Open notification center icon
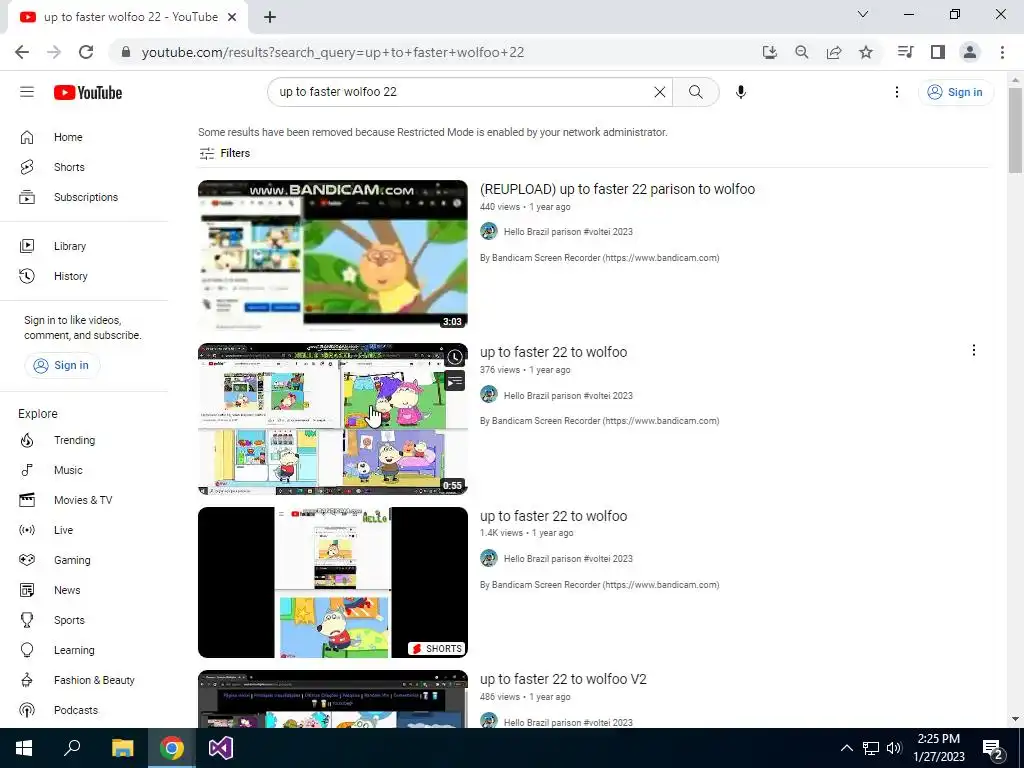Screen dimensions: 1024x768 point(993,749)
